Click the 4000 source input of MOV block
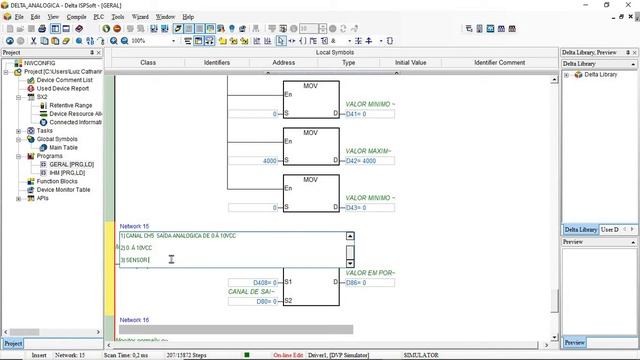The image size is (640, 360). coord(253,161)
